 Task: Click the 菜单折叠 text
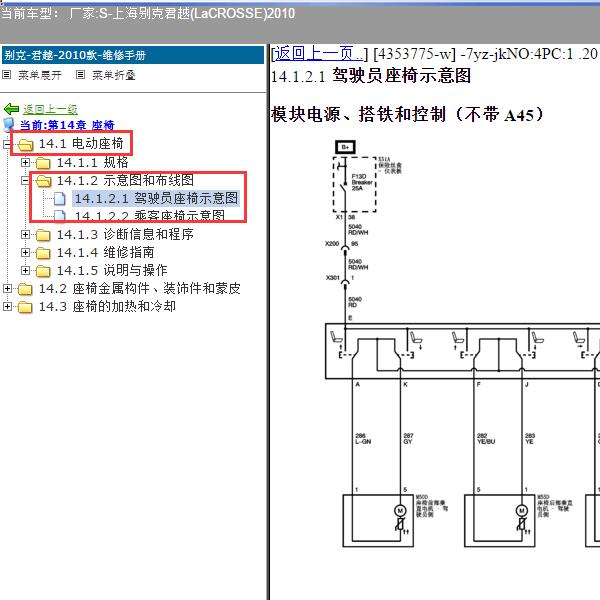click(114, 75)
